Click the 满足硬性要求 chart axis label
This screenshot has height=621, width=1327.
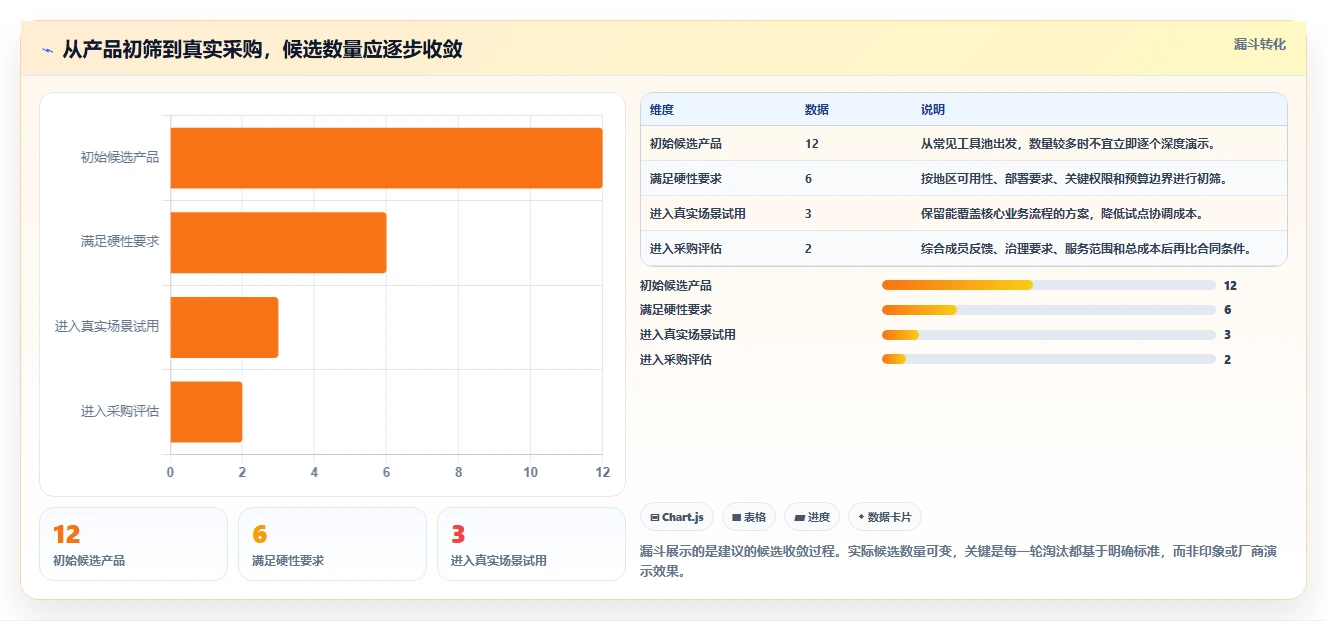tap(120, 242)
